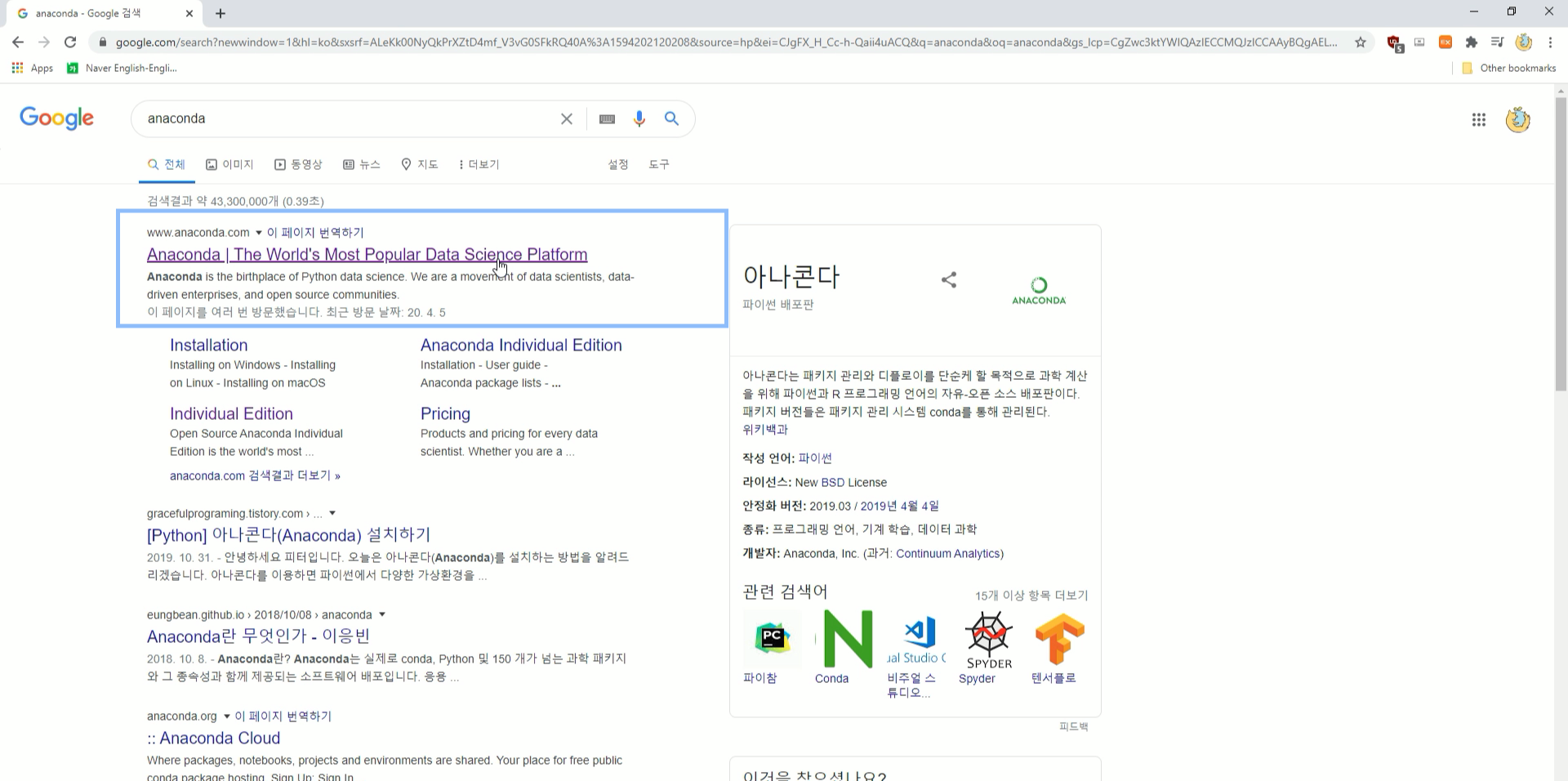Screen dimensions: 1568x781
Task: Start voice search with microphone
Action: 639,118
